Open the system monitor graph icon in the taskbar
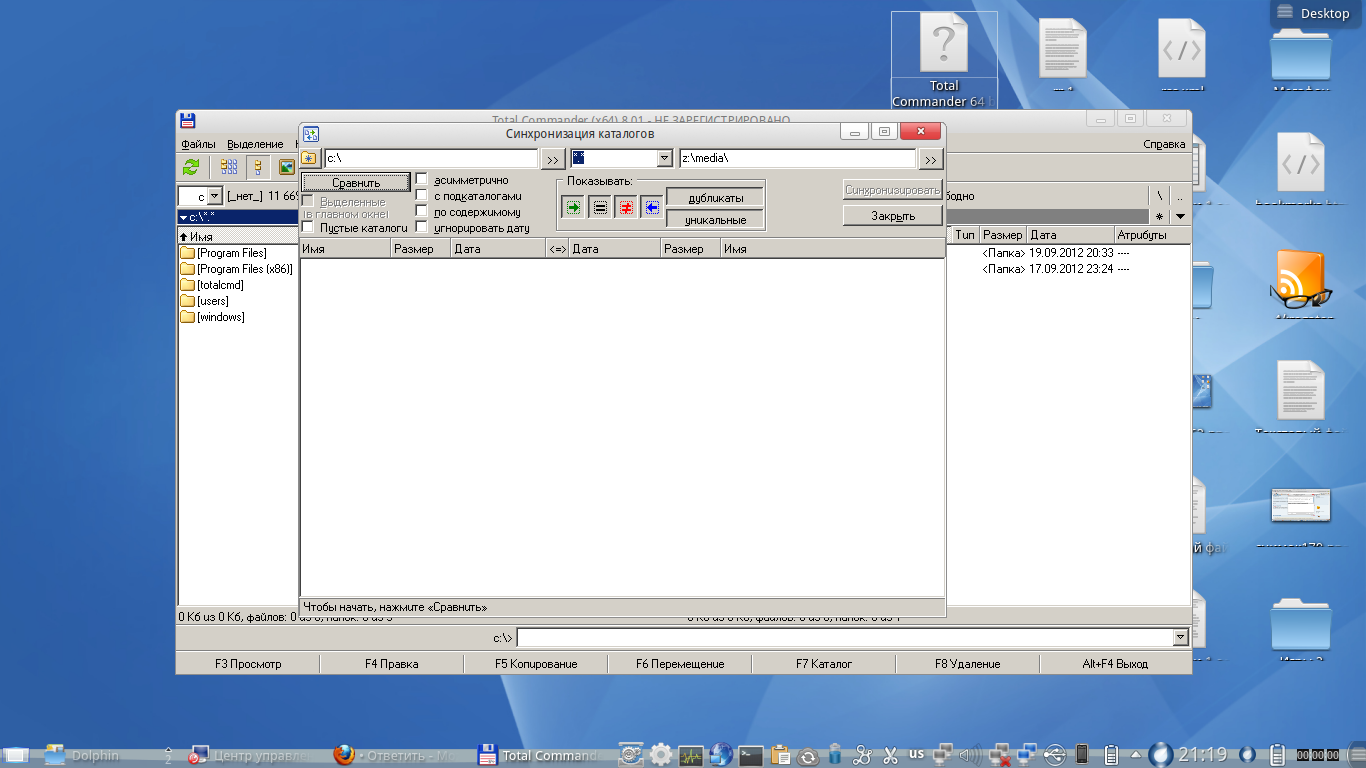This screenshot has width=1366, height=768. tap(691, 755)
